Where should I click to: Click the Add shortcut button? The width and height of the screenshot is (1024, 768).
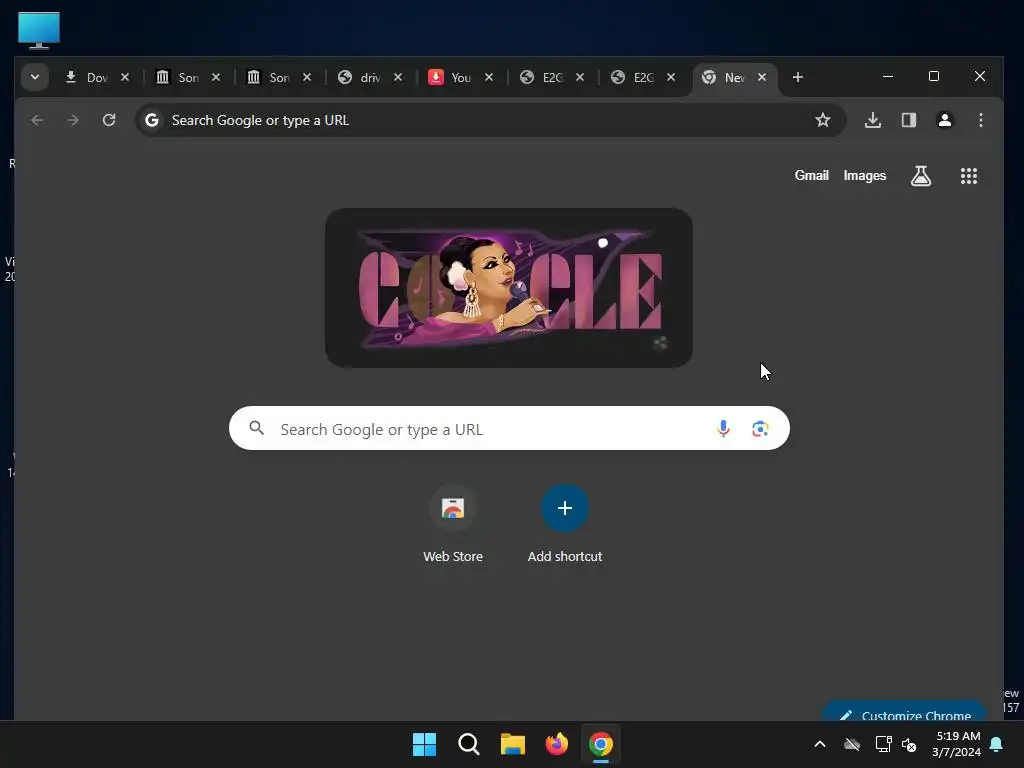tap(565, 524)
